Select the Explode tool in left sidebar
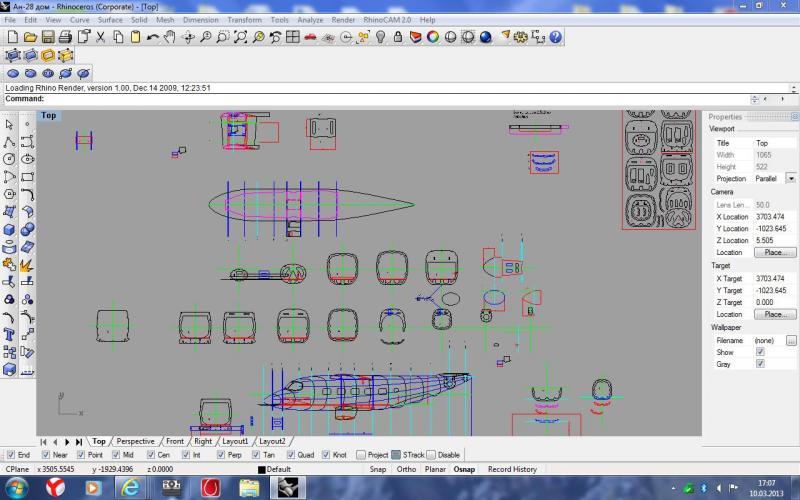This screenshot has height=500, width=800. [27, 264]
